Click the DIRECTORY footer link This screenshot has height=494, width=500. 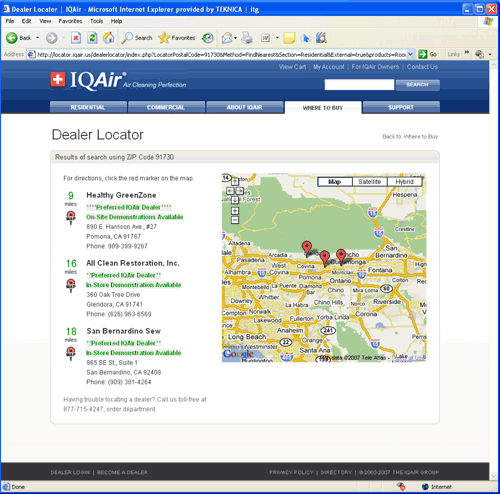(336, 472)
